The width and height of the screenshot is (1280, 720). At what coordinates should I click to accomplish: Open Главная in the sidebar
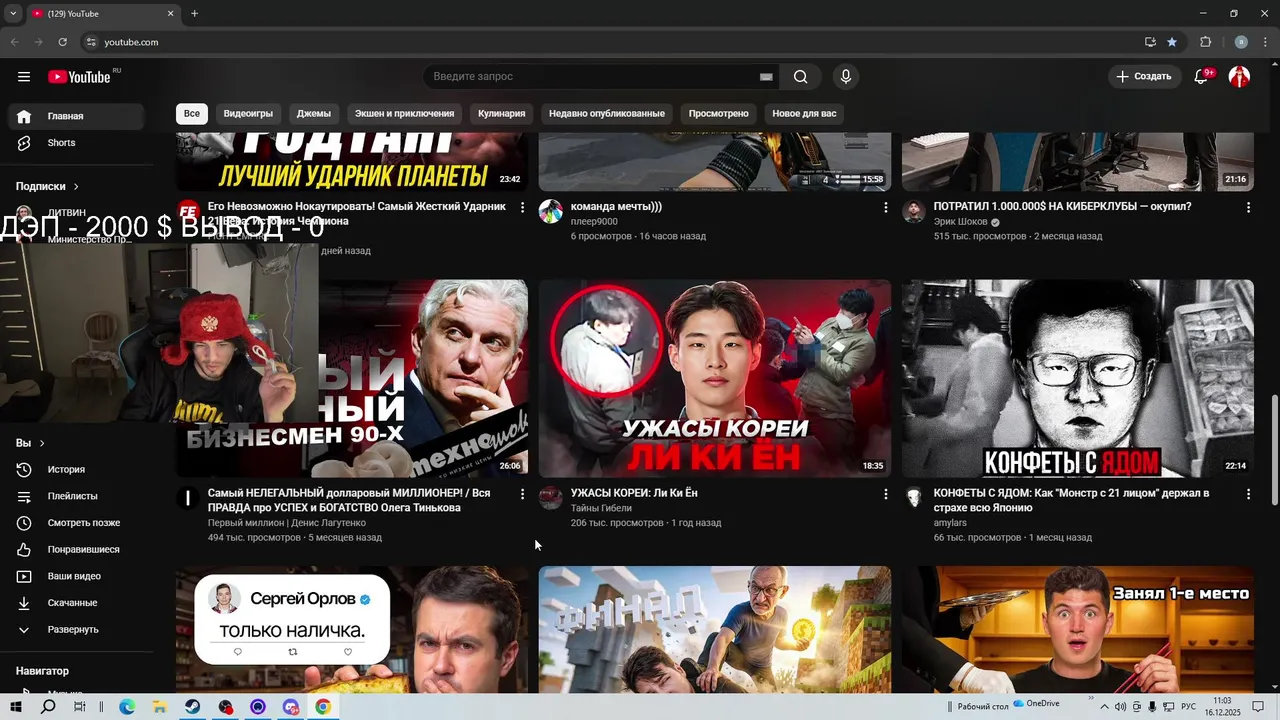(x=76, y=116)
